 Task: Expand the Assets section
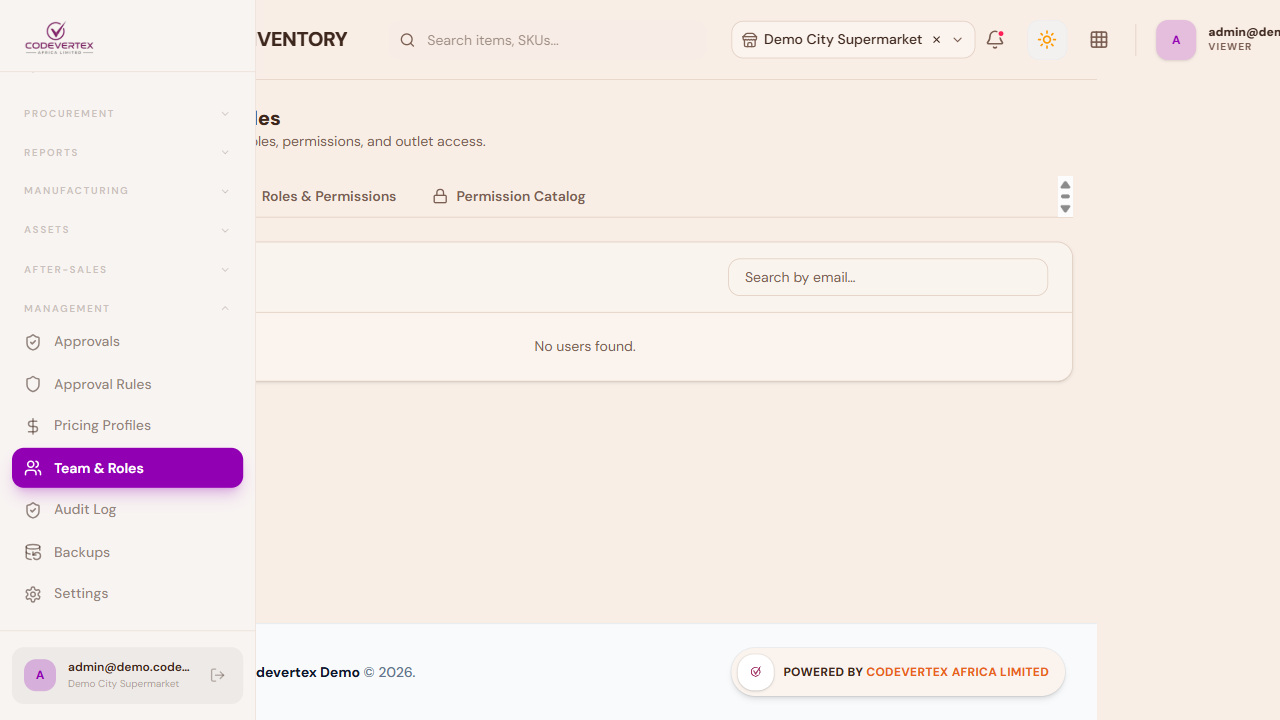pos(127,230)
